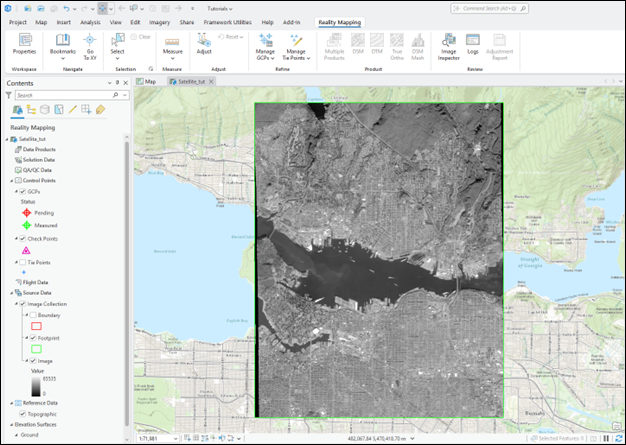Run the Adjust tool
The width and height of the screenshot is (626, 445).
point(204,41)
